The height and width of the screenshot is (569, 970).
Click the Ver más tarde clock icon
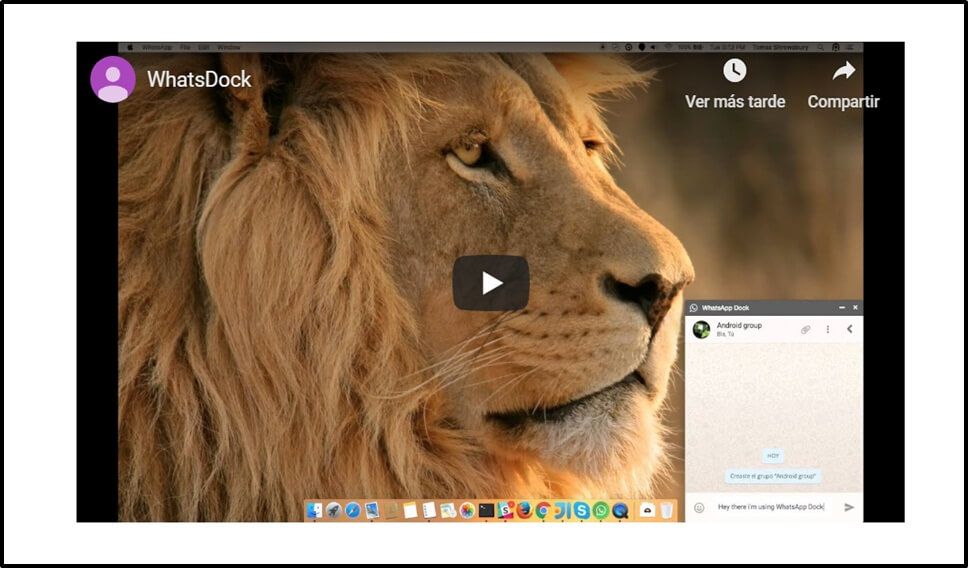pyautogui.click(x=734, y=71)
